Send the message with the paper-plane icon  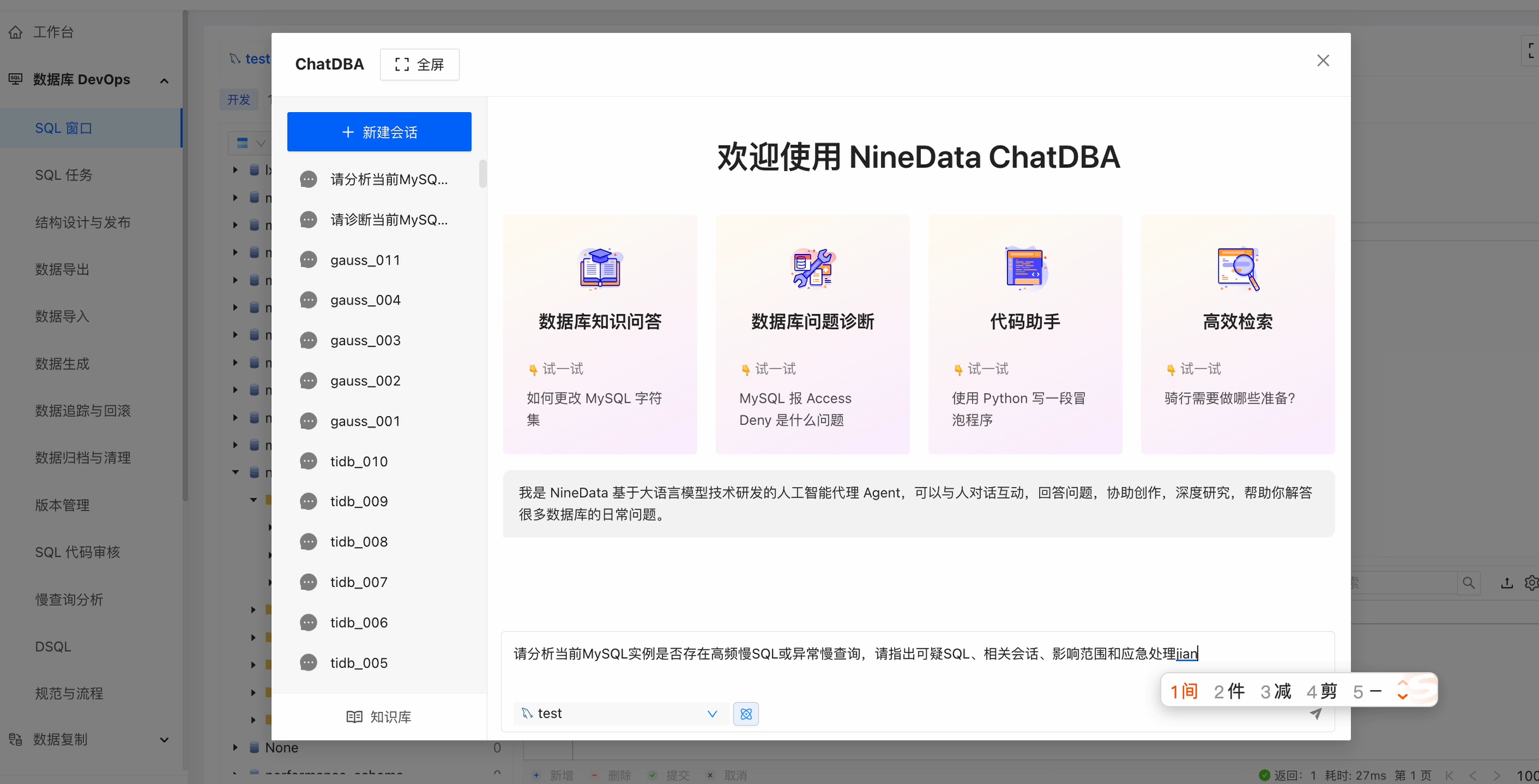[1315, 714]
